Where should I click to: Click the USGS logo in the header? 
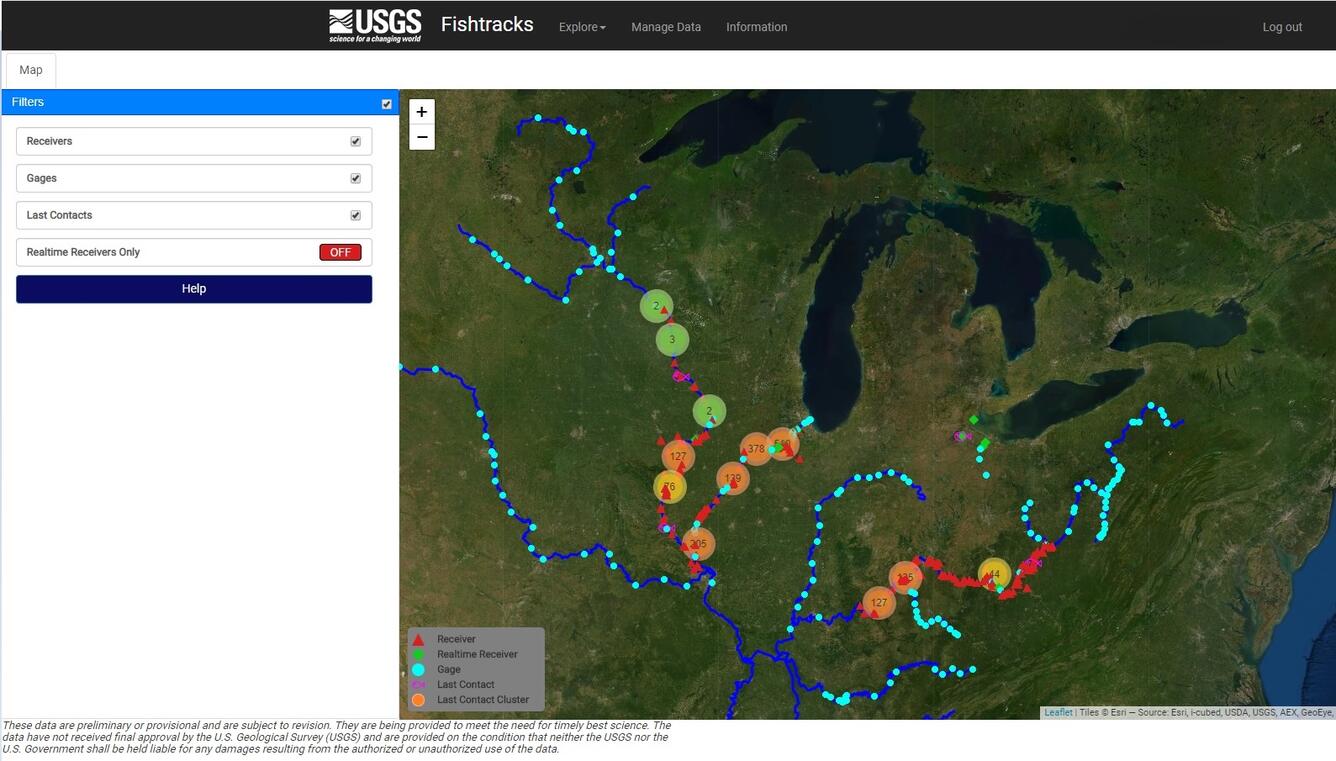point(375,26)
